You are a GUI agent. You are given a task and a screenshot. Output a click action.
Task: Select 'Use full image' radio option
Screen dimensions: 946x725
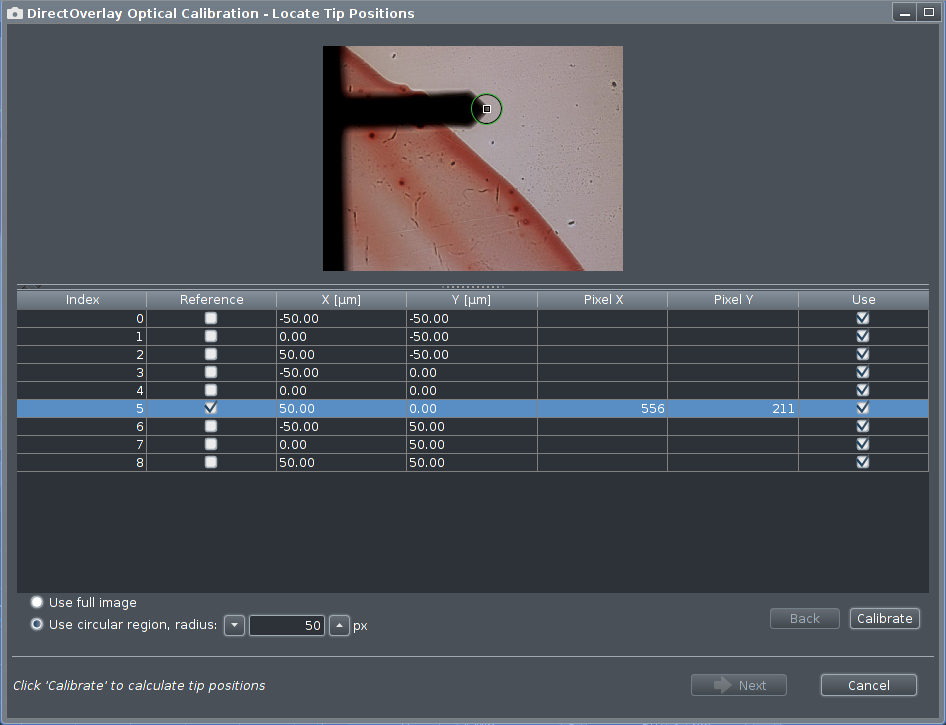pos(38,603)
